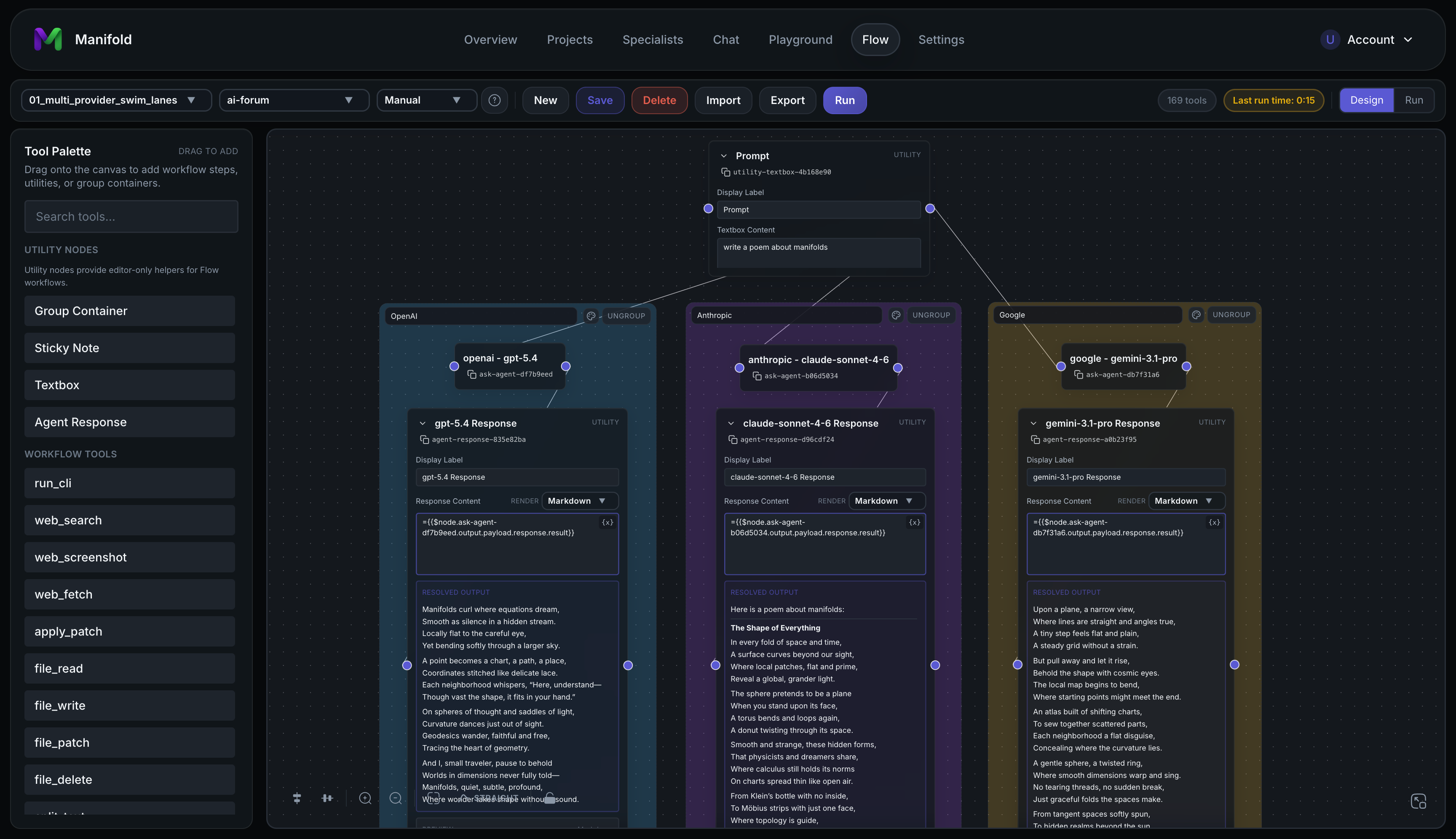The width and height of the screenshot is (1456, 839).
Task: Copy node ID ask-agent-b06d5034
Action: click(757, 376)
